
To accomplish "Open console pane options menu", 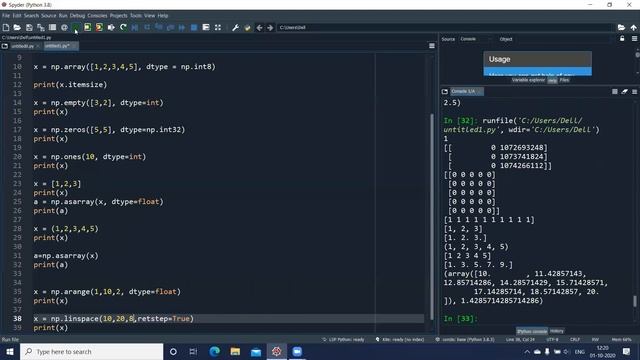I will click(x=634, y=91).
